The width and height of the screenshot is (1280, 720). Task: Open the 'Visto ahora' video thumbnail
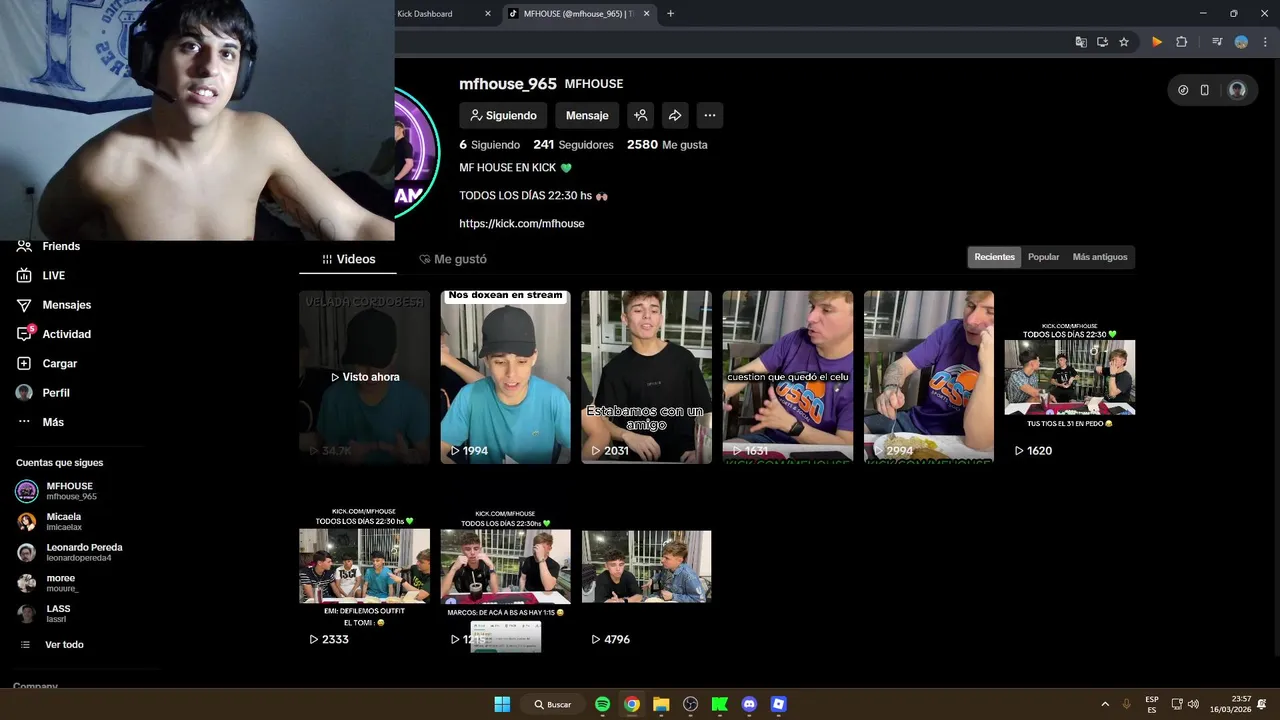[x=364, y=377]
